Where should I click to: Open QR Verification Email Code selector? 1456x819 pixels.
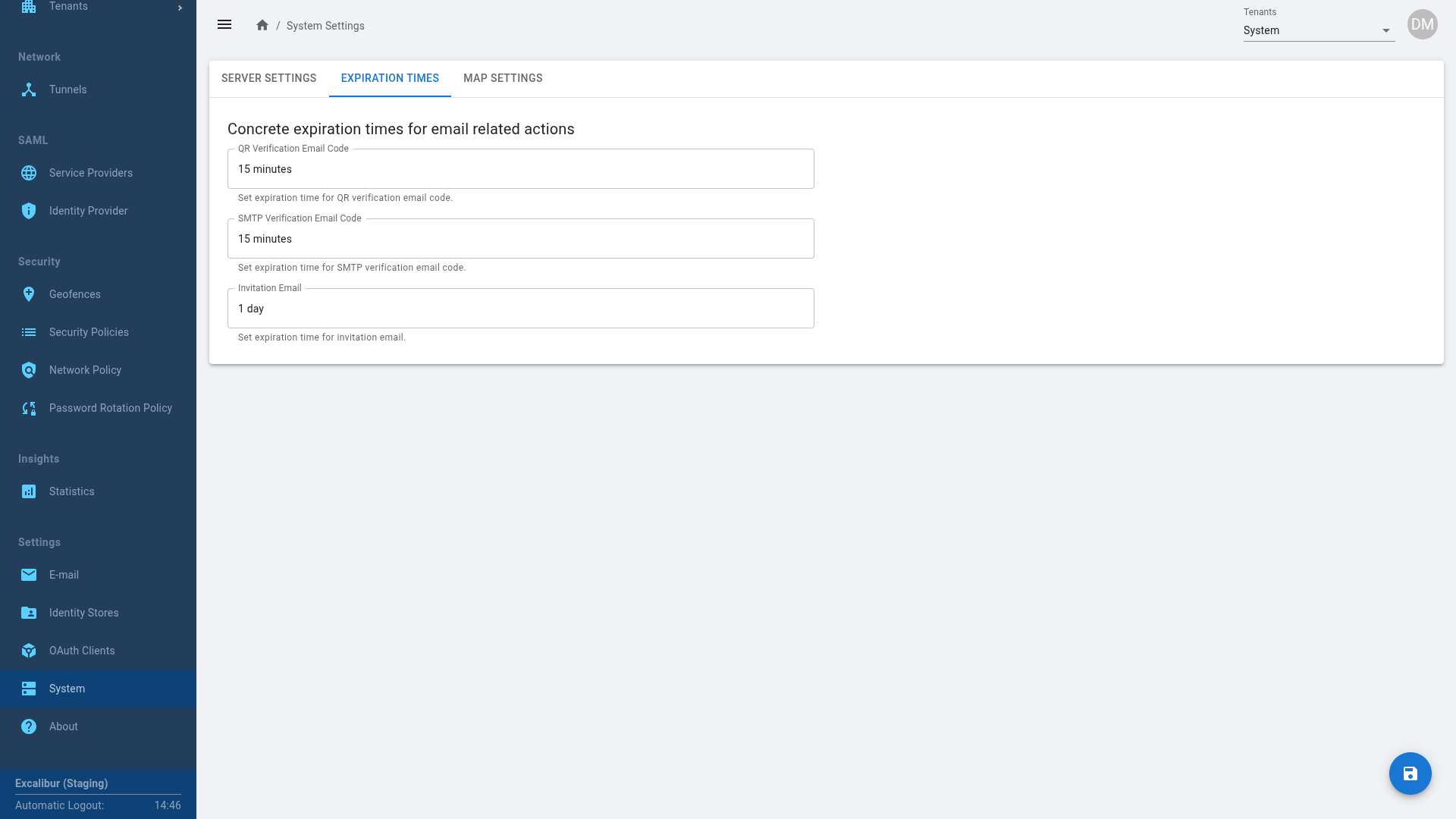(x=520, y=169)
